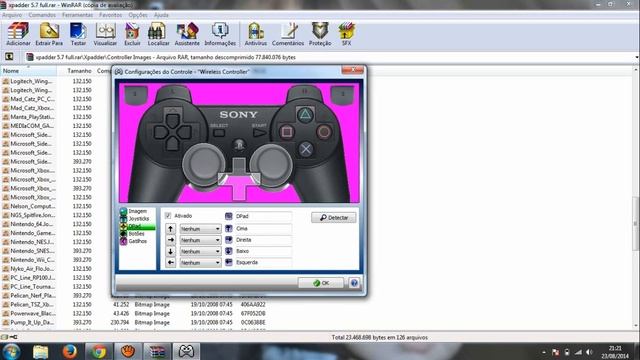
Task: Select the Nelson_Comput... file row
Action: pos(29,206)
